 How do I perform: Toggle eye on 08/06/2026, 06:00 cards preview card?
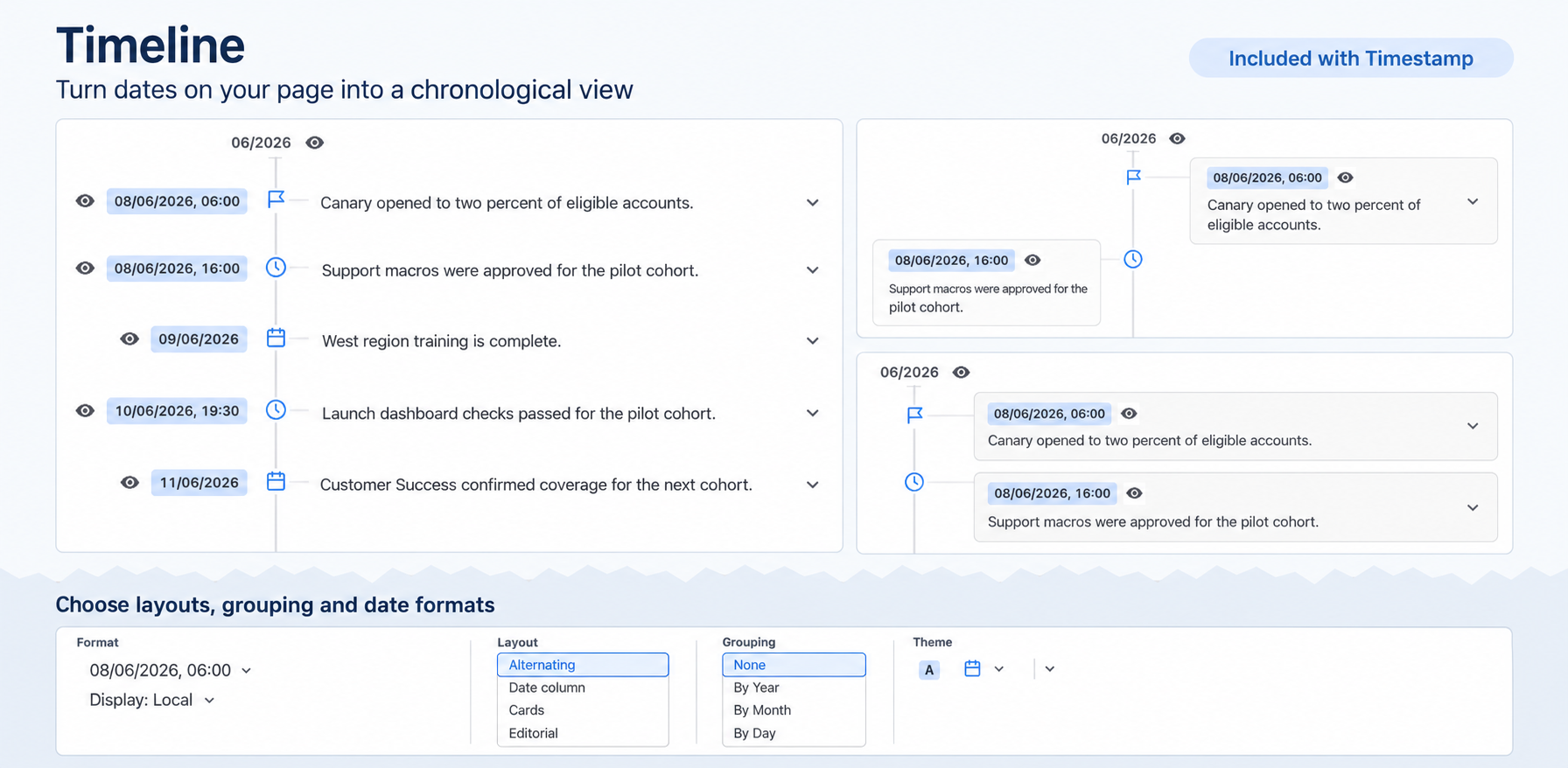(x=1129, y=414)
